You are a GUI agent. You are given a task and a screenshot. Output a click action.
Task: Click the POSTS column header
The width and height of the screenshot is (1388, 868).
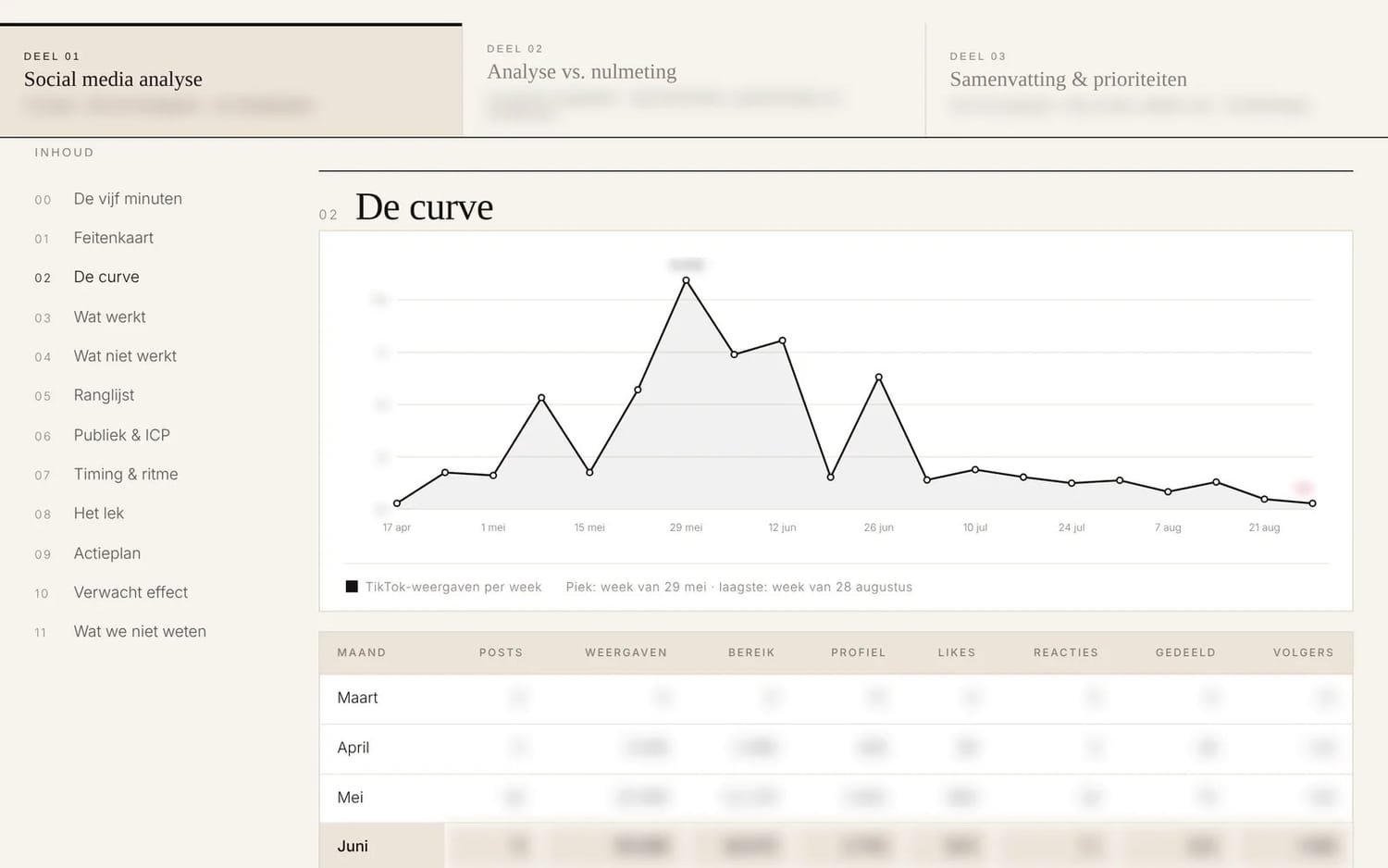coord(501,652)
